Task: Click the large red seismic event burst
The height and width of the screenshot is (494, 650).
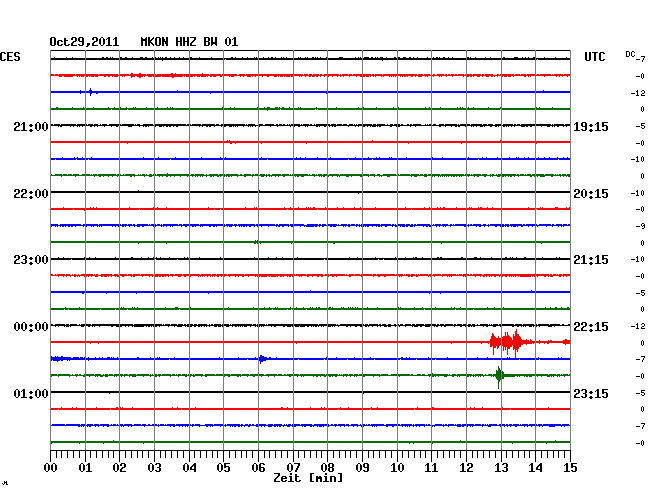Action: coord(511,343)
